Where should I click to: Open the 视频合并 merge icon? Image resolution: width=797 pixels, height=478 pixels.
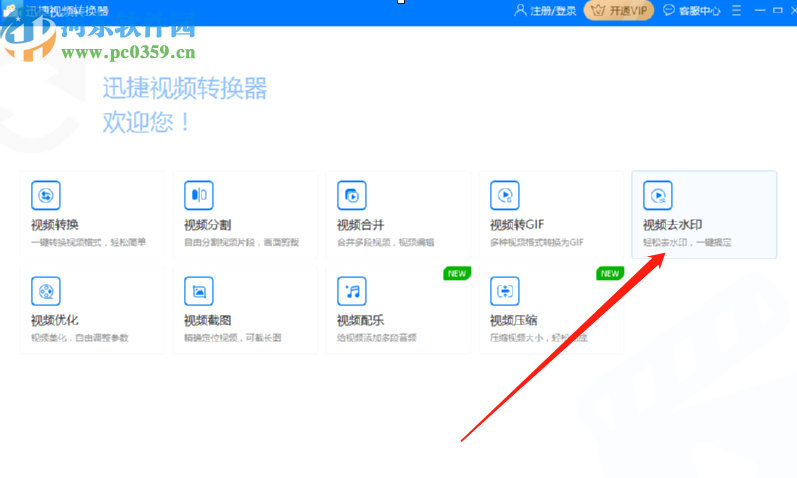(x=352, y=195)
